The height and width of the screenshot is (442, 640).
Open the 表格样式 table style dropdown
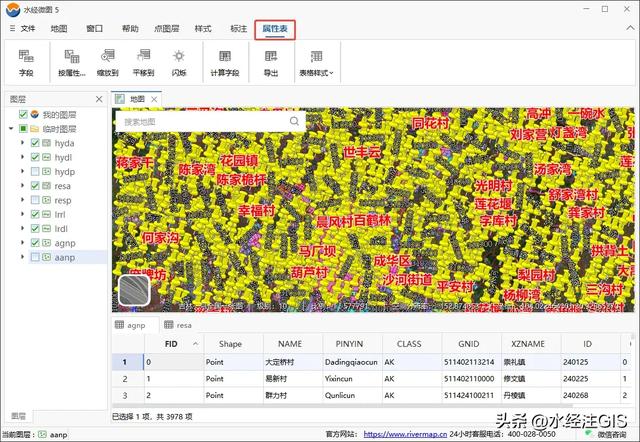316,63
